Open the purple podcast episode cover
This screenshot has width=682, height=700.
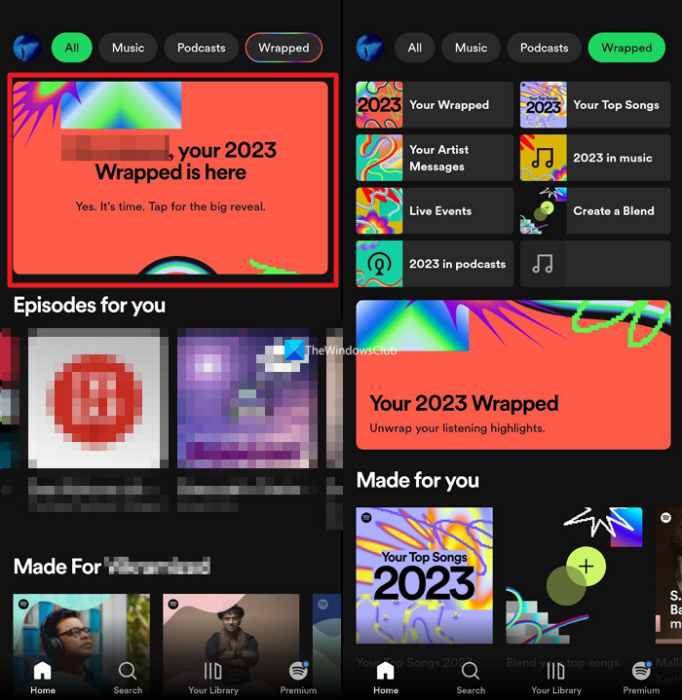point(247,398)
